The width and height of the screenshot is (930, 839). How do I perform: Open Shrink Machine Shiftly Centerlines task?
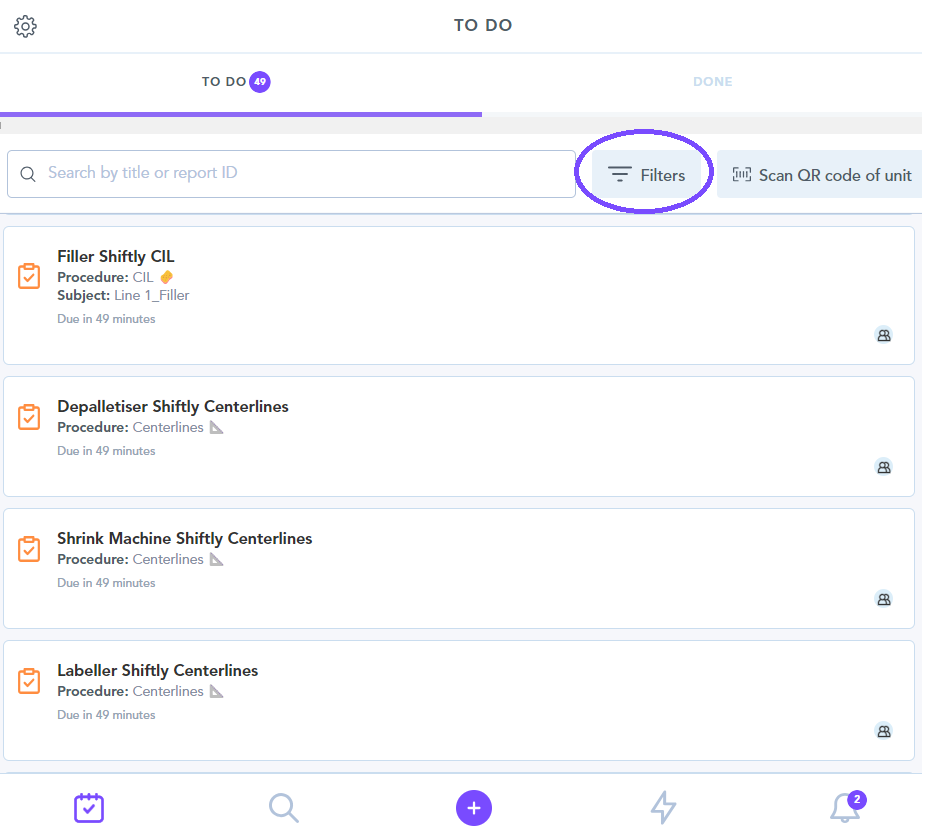pyautogui.click(x=185, y=539)
